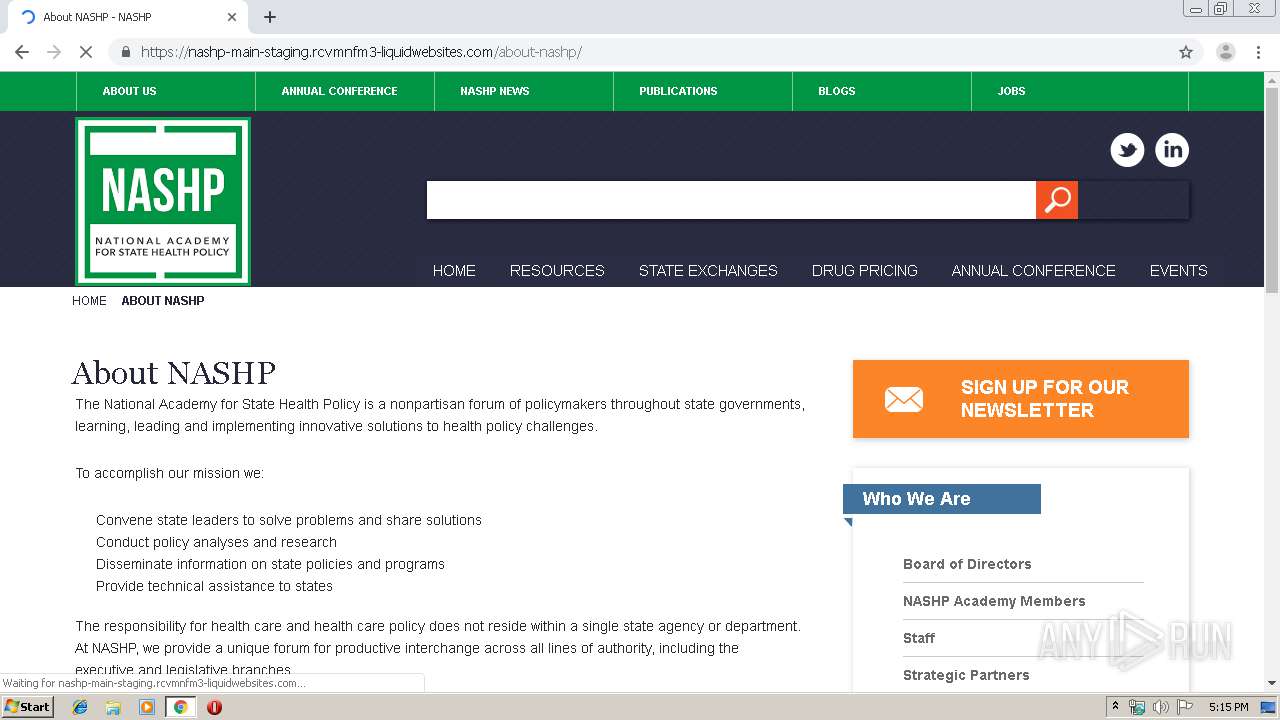Viewport: 1280px width, 720px height.
Task: Click the orange search magnifier button
Action: [1057, 200]
